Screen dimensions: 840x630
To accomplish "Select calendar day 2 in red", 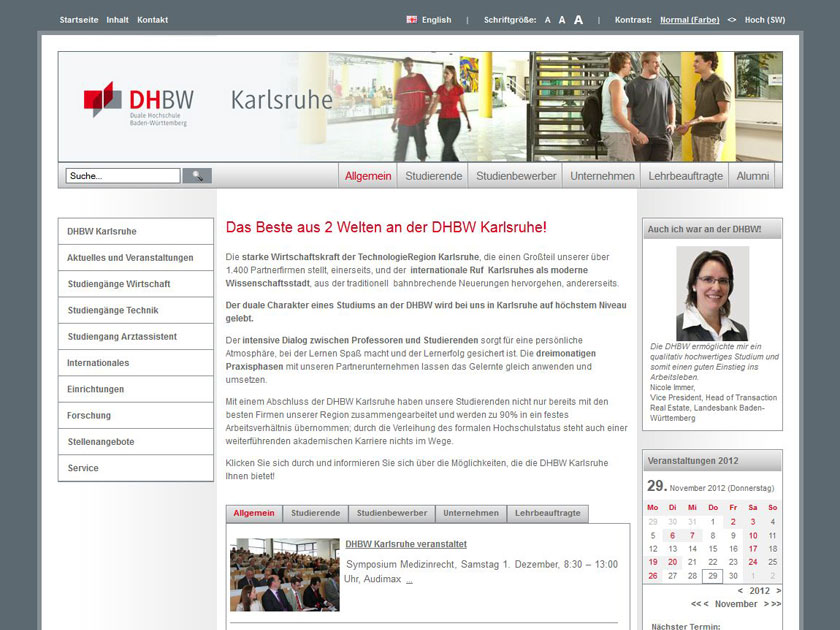I will pos(733,522).
